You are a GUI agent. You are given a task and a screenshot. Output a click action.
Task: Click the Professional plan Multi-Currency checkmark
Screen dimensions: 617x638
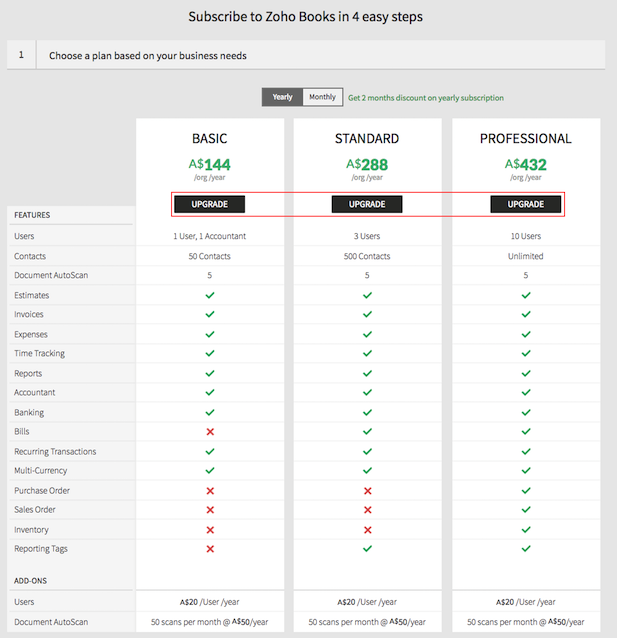pos(525,471)
